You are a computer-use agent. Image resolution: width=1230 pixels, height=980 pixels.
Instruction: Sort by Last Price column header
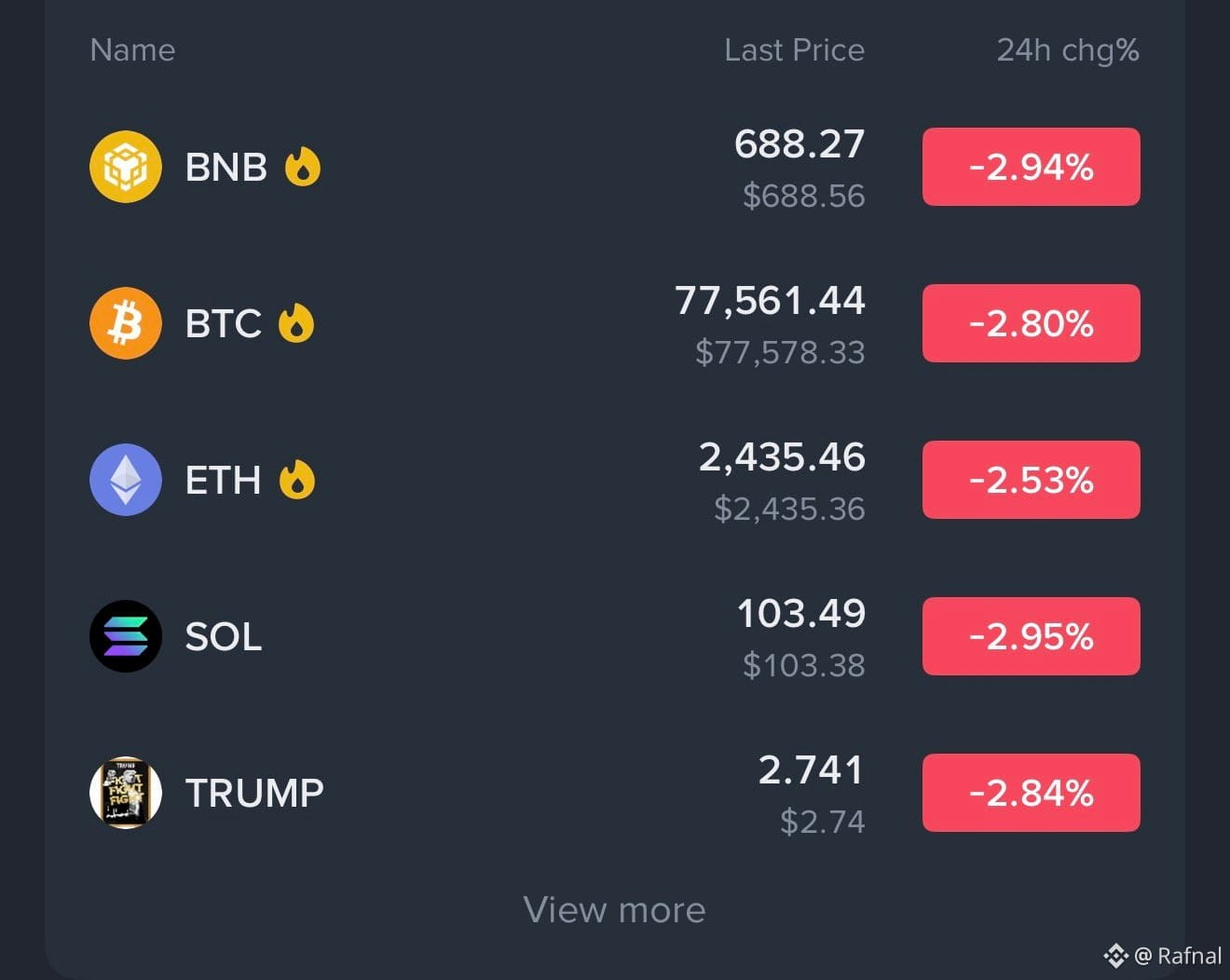coord(795,50)
